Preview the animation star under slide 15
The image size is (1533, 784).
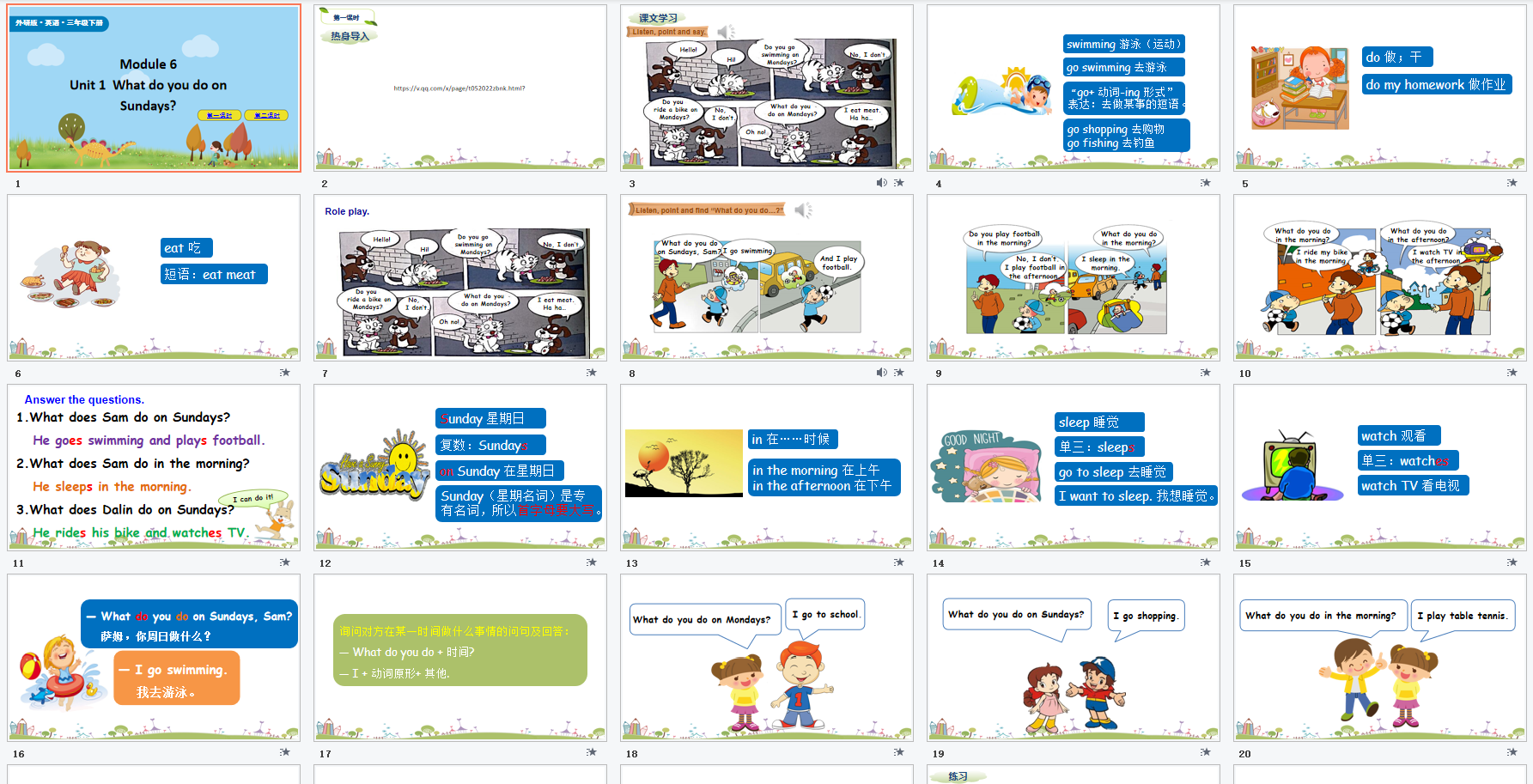(1512, 562)
